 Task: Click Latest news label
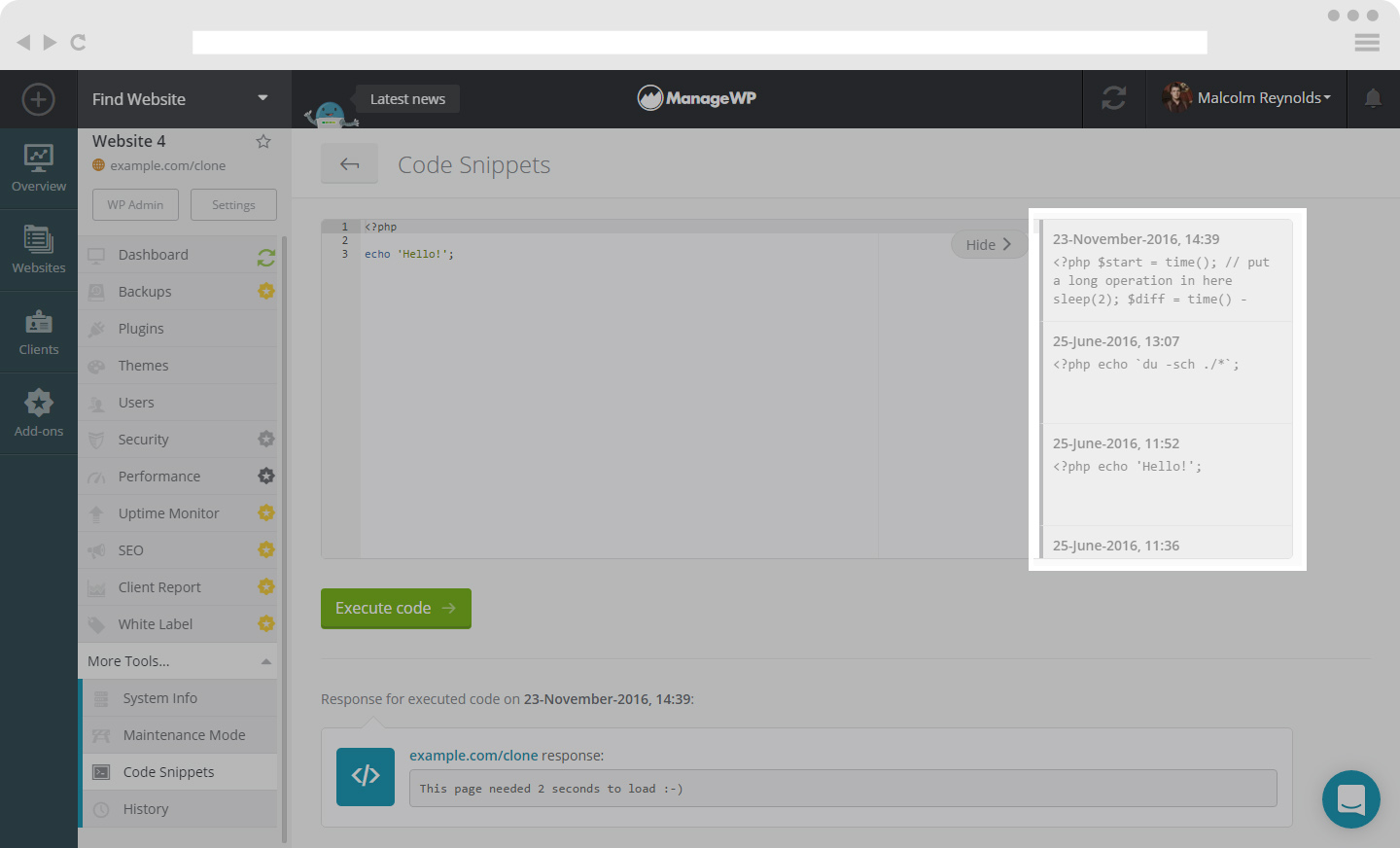tap(407, 99)
